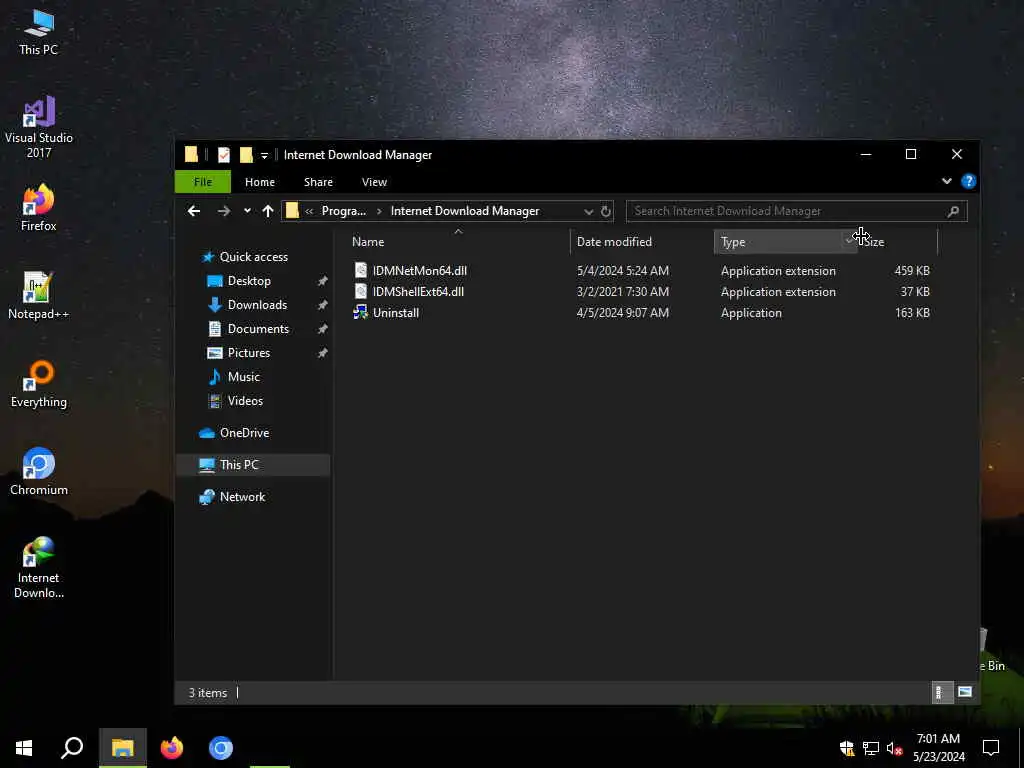Viewport: 1024px width, 768px height.
Task: Open the notification center
Action: [991, 748]
